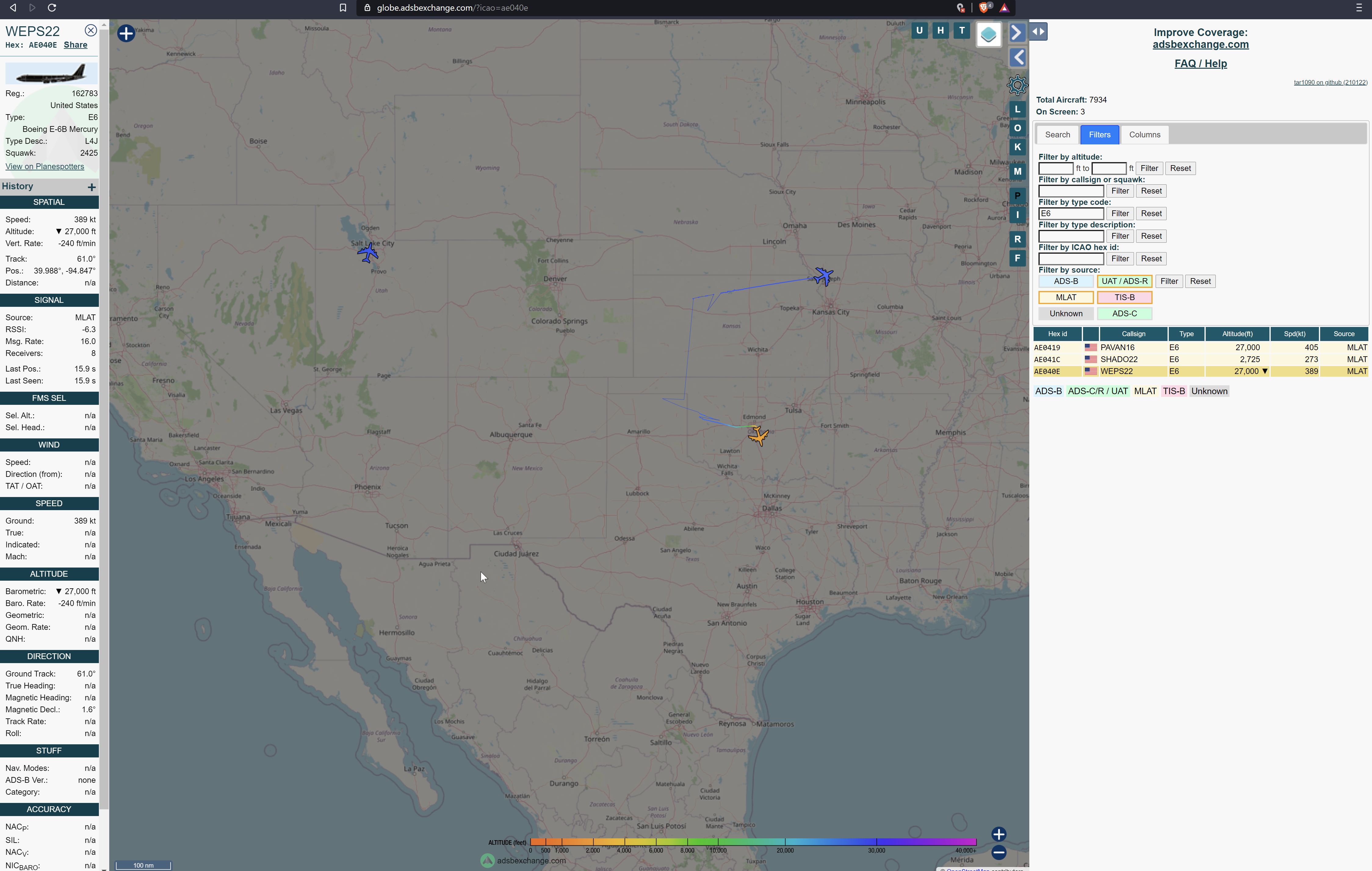The width and height of the screenshot is (1372, 871).
Task: Click the browser bookmark icon
Action: pos(342,8)
